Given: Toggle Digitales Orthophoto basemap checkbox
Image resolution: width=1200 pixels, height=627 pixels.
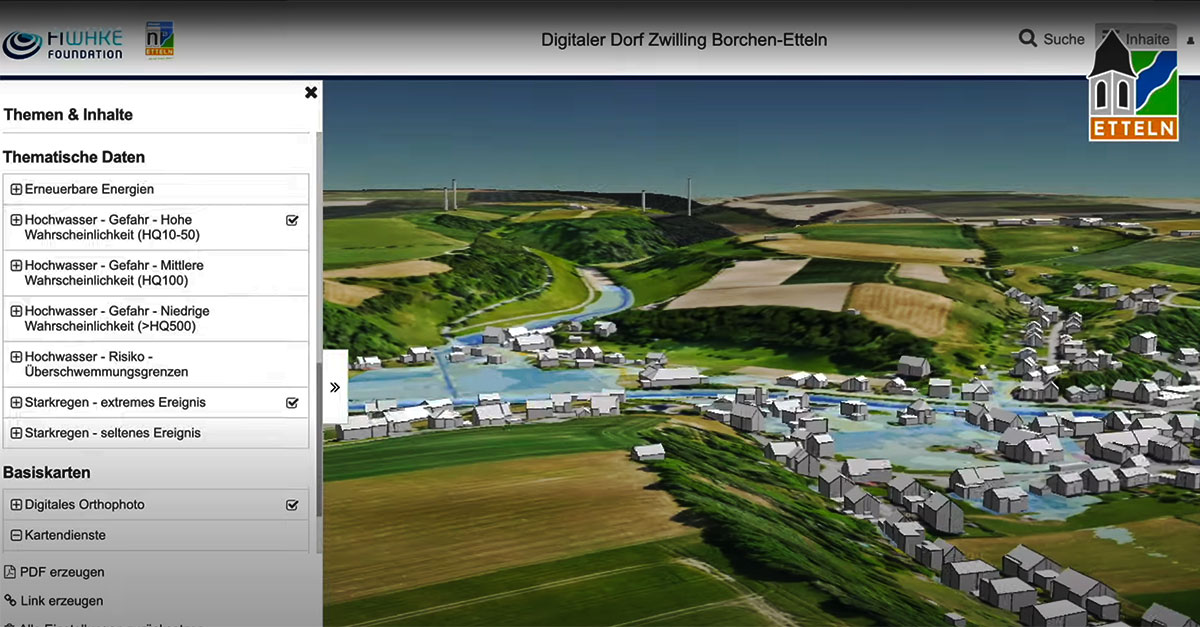Looking at the screenshot, I should point(292,505).
